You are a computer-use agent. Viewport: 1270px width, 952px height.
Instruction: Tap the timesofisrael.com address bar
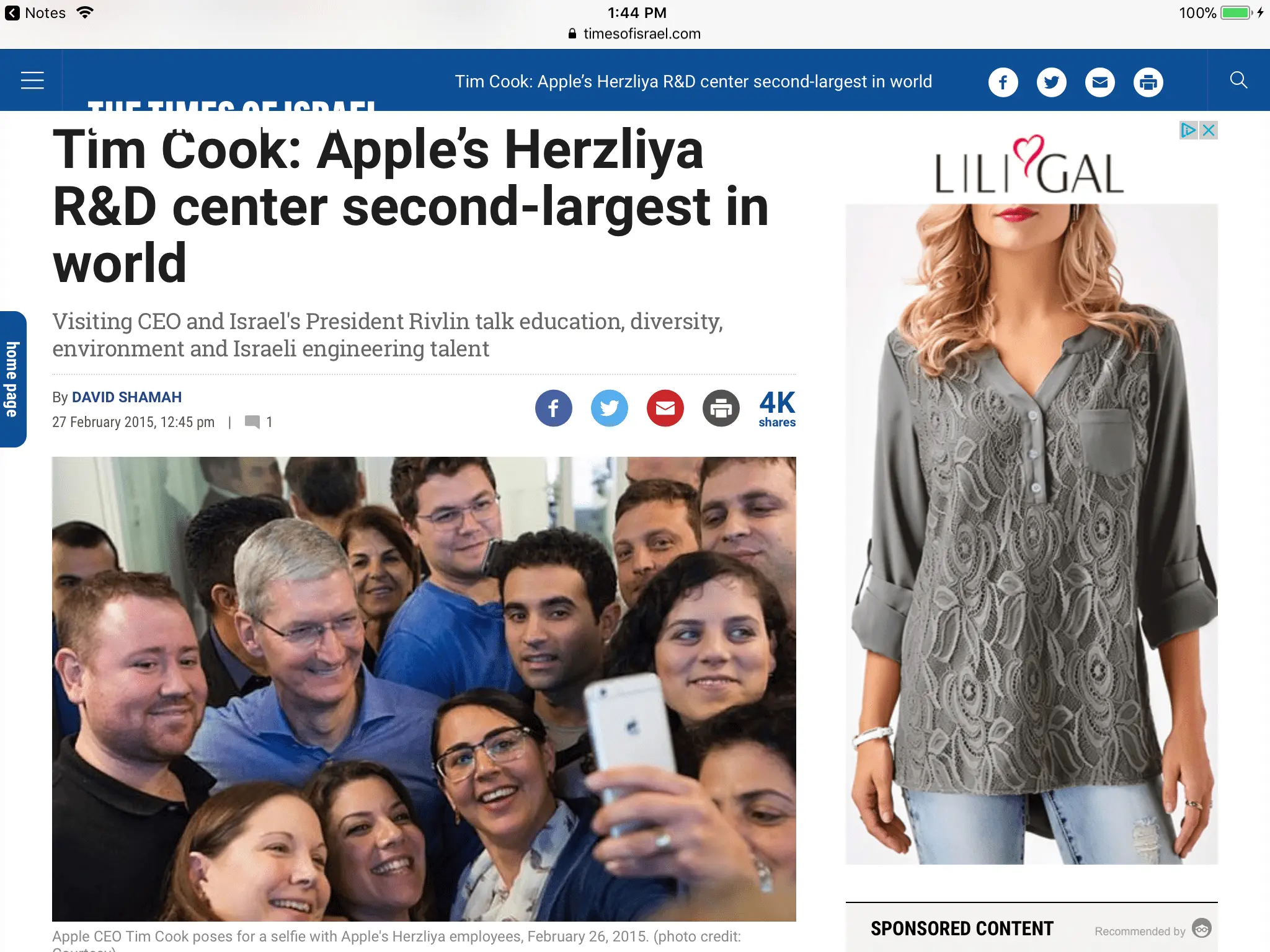(x=634, y=33)
